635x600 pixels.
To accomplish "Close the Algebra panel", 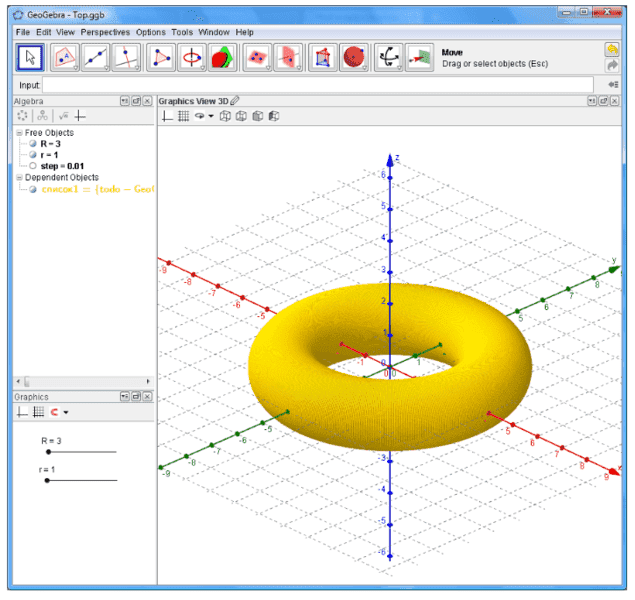I will (x=148, y=102).
